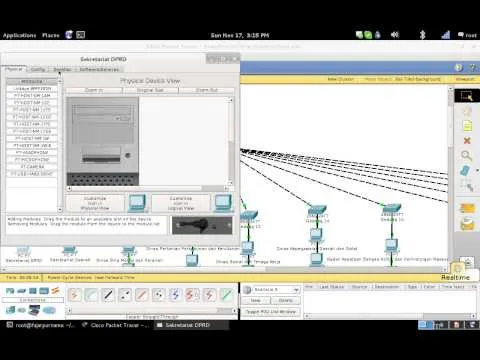Select the PT-CAMERA module
The height and width of the screenshot is (360, 480).
point(32,167)
